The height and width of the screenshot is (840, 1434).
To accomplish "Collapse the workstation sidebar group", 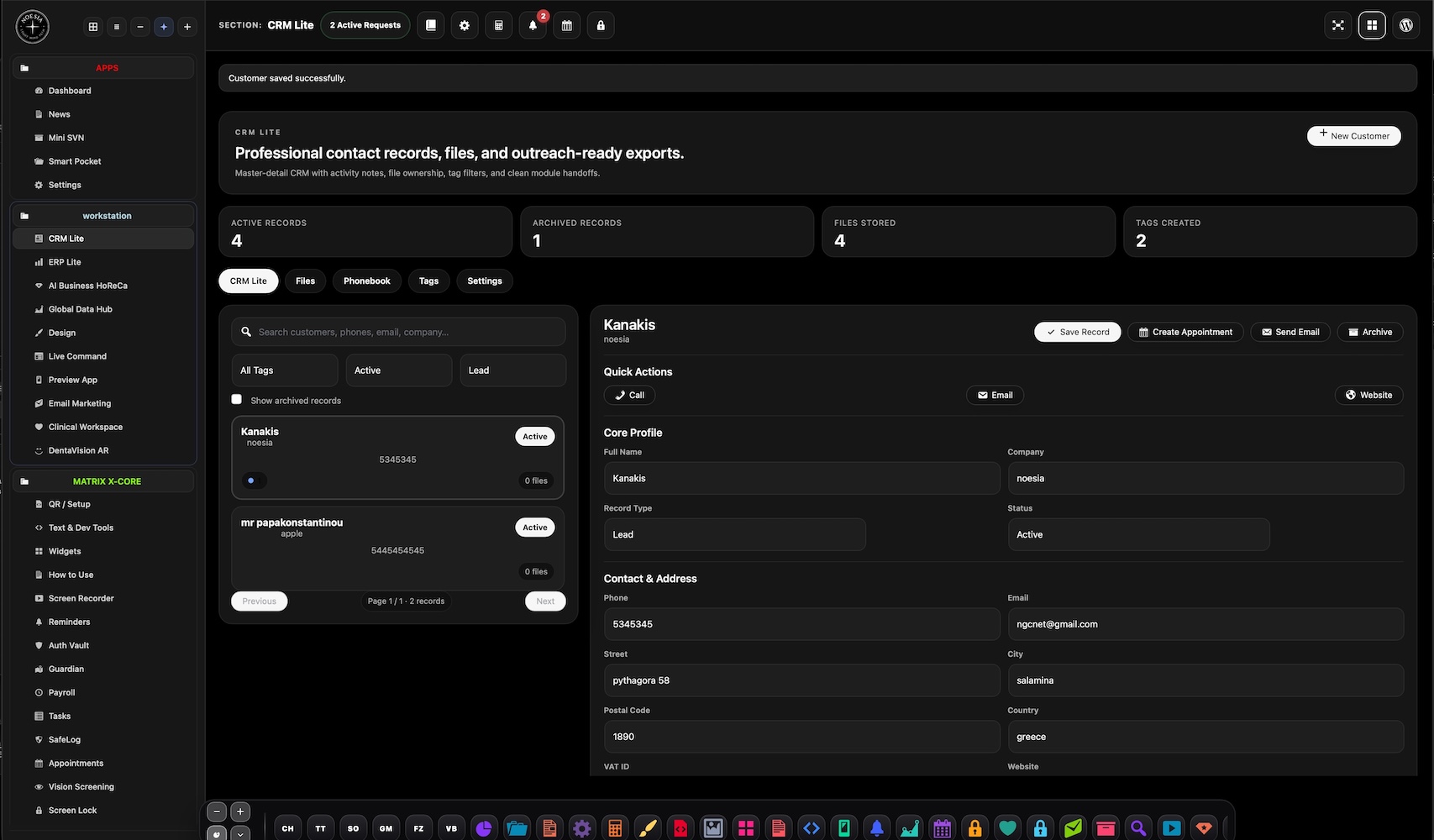I will pyautogui.click(x=104, y=216).
